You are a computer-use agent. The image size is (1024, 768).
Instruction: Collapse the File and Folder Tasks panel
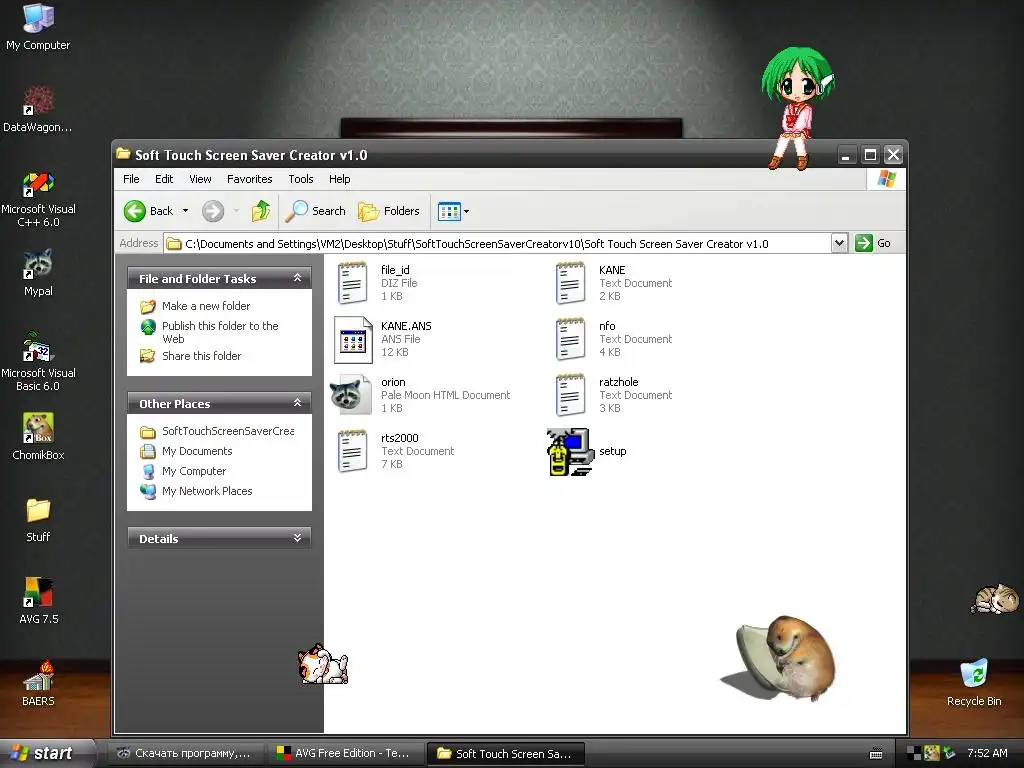click(297, 278)
